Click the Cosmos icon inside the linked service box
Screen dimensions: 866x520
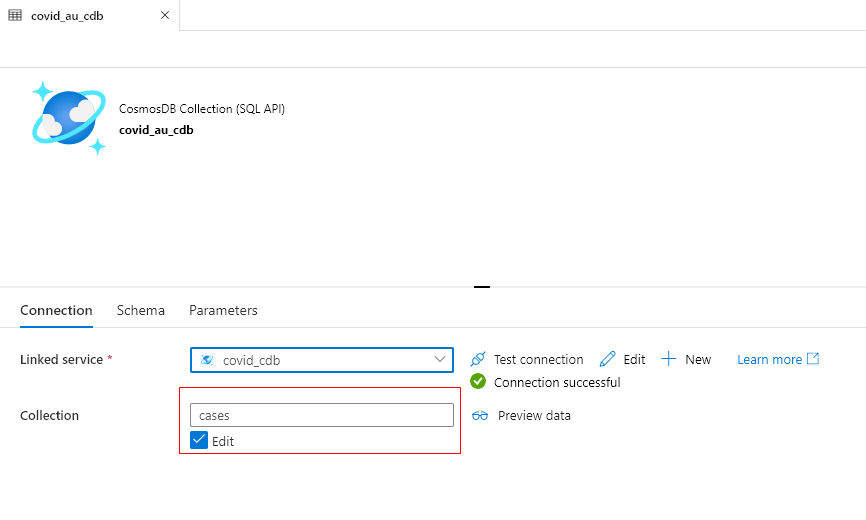[207, 360]
